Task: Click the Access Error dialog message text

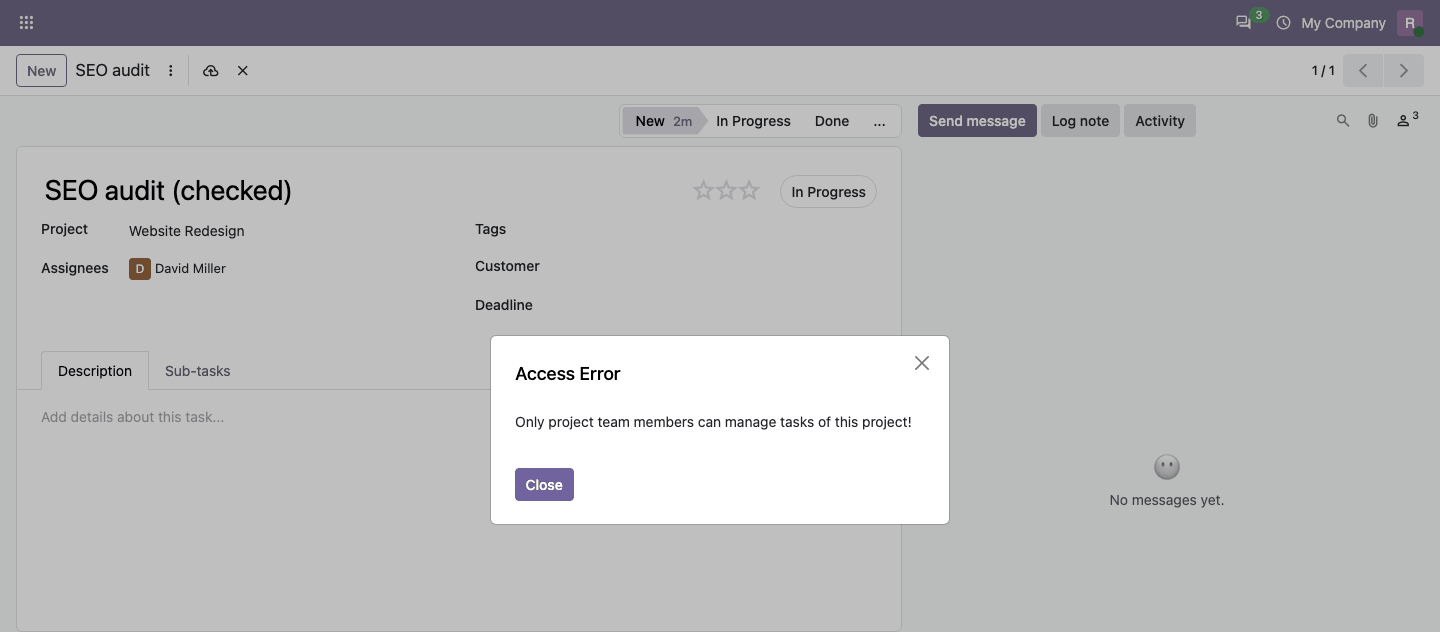Action: pos(713,422)
